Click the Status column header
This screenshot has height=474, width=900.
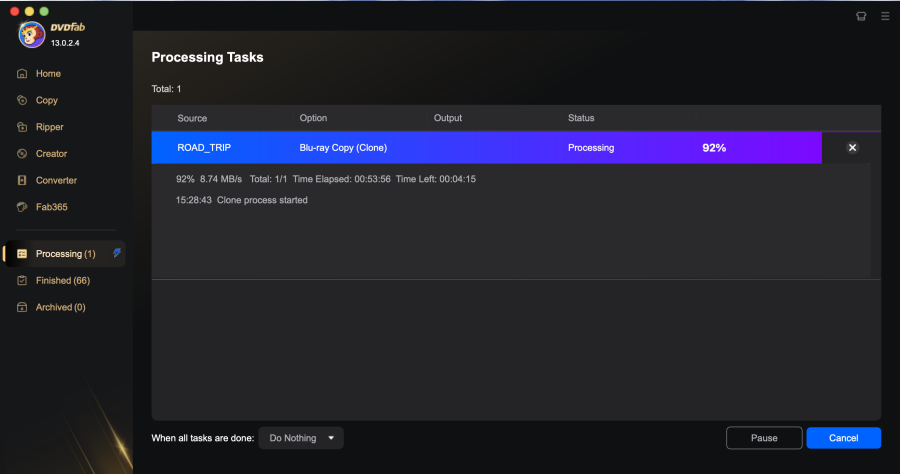582,118
